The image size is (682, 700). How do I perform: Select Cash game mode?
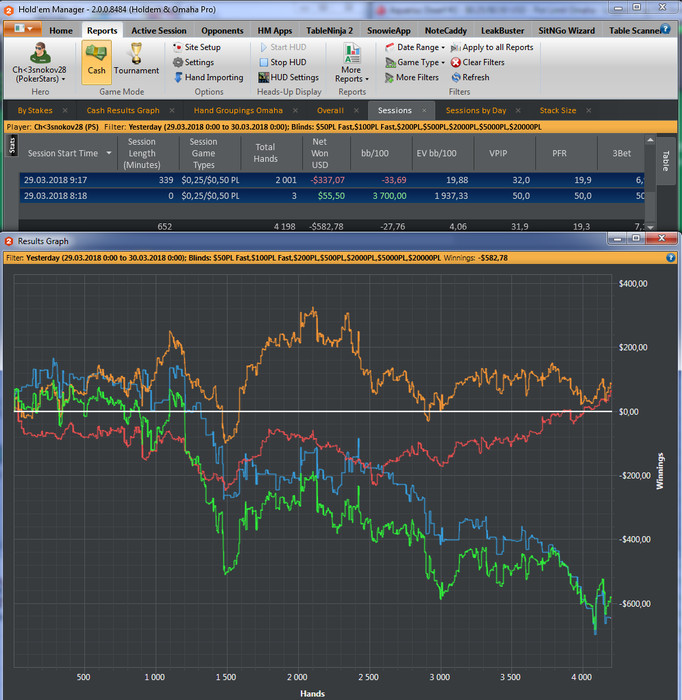(x=96, y=62)
